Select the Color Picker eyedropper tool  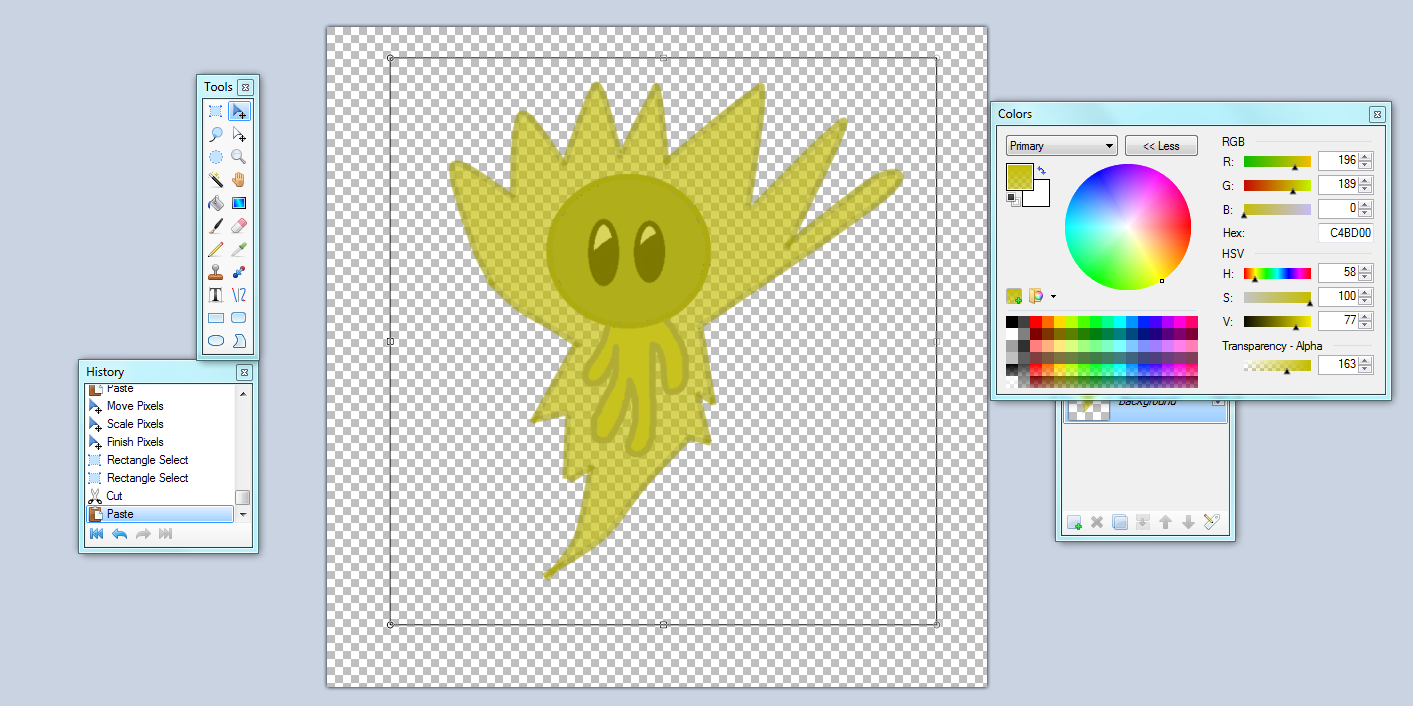pyautogui.click(x=239, y=249)
